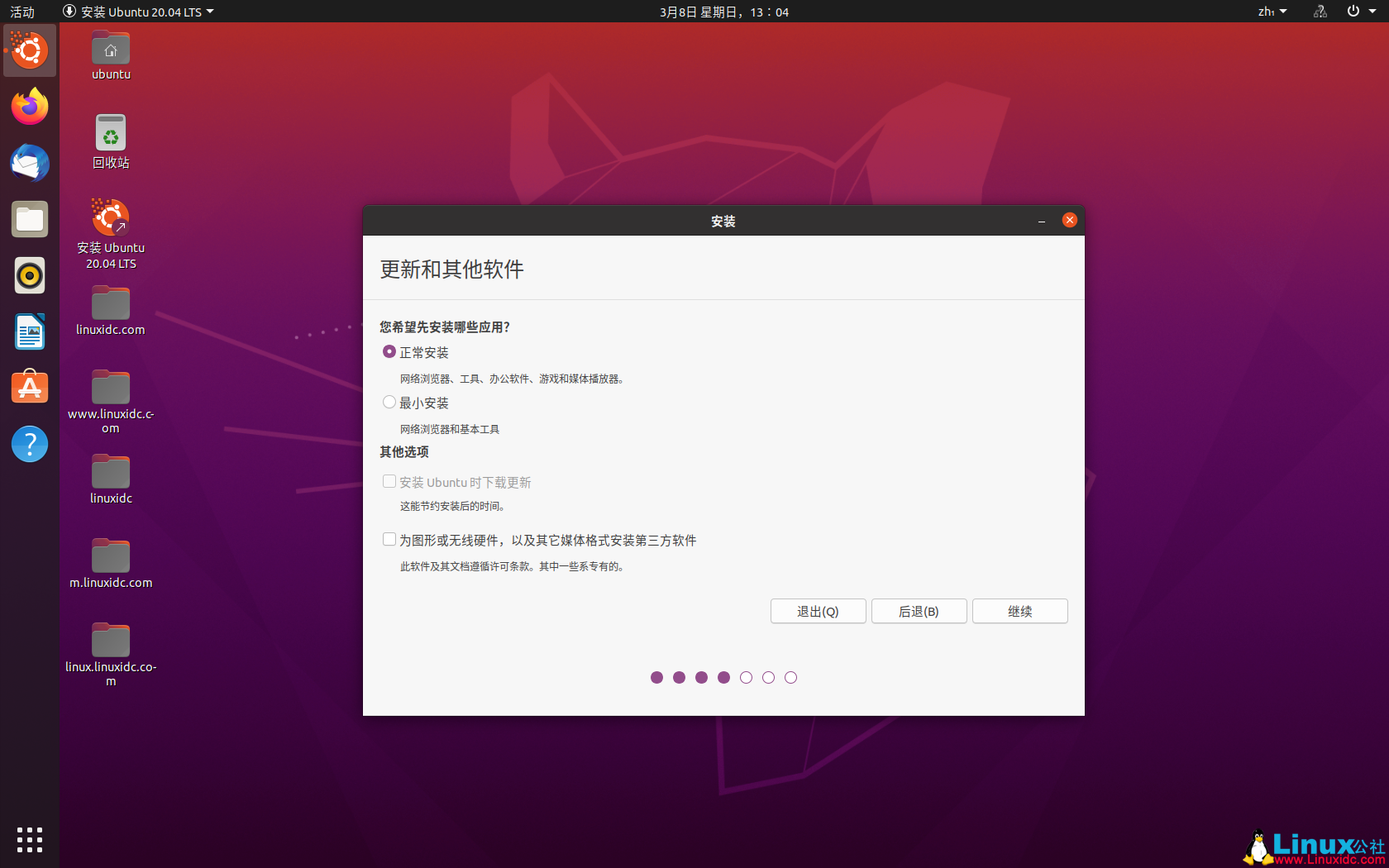1389x868 pixels.
Task: Click 后退(B) to go back a step
Action: click(x=919, y=611)
